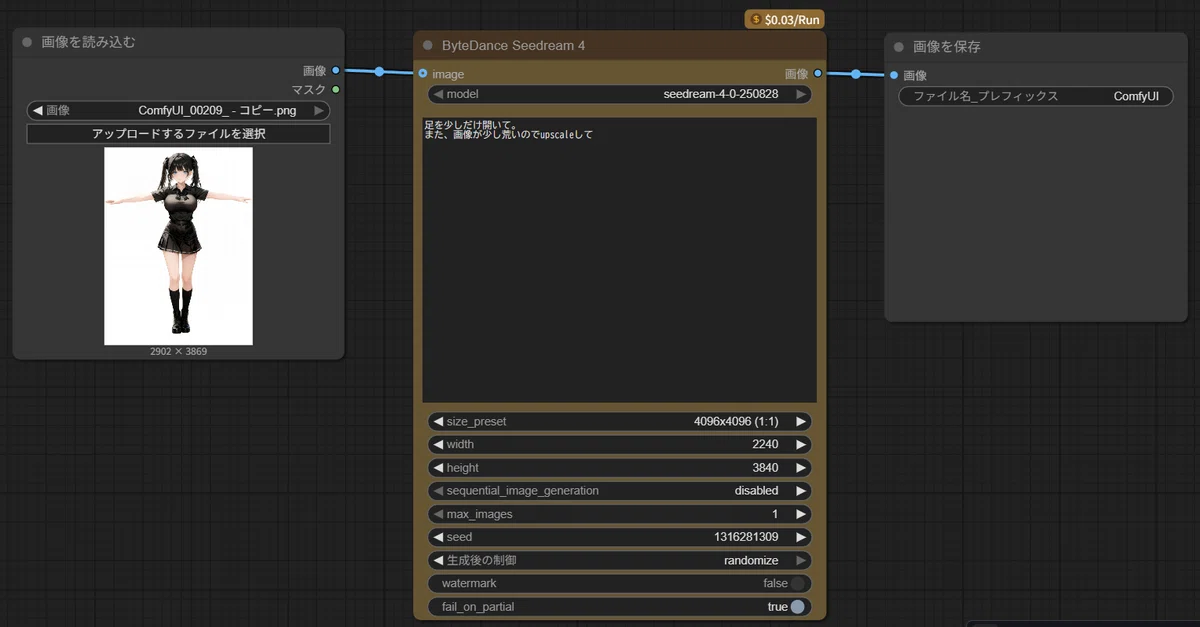This screenshot has width=1200, height=627.
Task: Open the sequential_image_generation dropdown
Action: (x=619, y=491)
